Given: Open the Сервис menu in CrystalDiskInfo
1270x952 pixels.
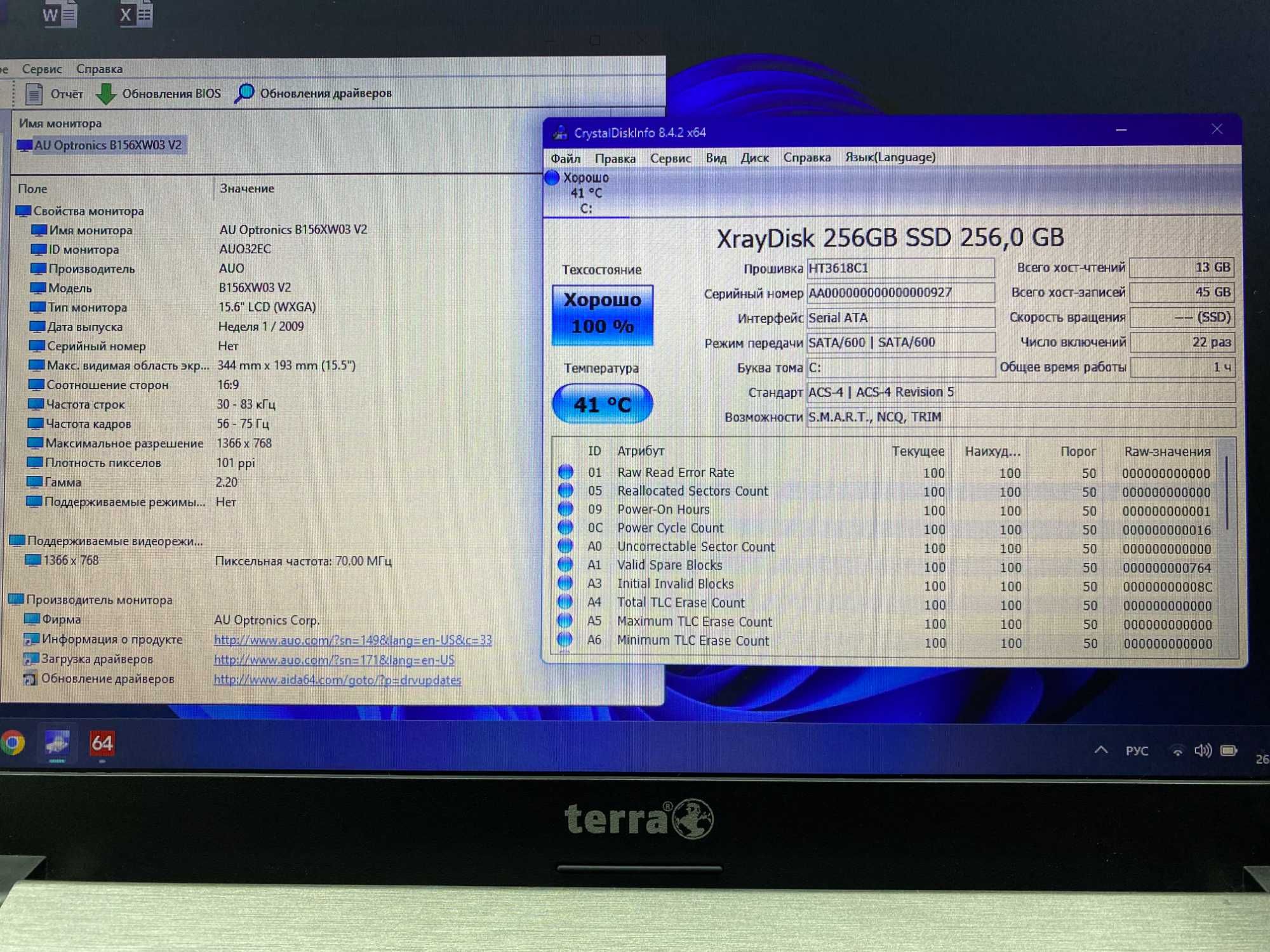Looking at the screenshot, I should 670,159.
